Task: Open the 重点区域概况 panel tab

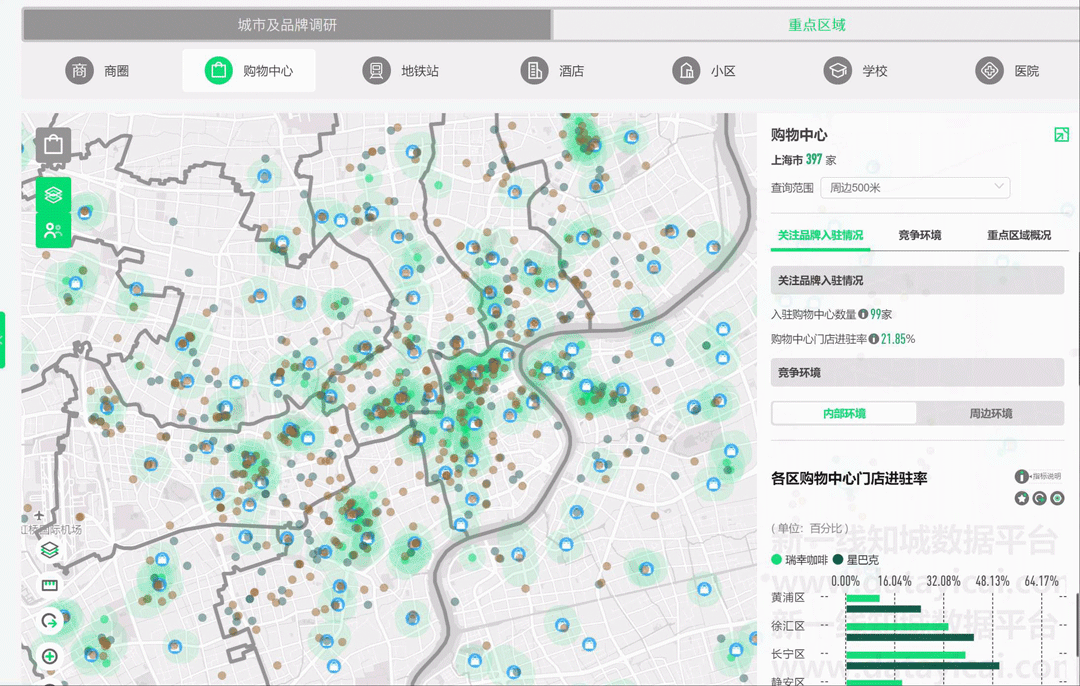Action: coord(1018,235)
